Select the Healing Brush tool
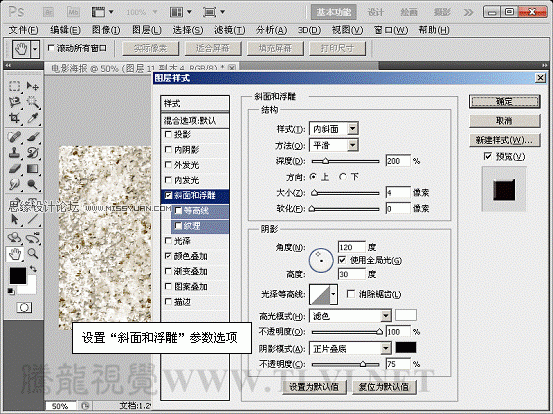The width and height of the screenshot is (553, 414). click(x=14, y=137)
